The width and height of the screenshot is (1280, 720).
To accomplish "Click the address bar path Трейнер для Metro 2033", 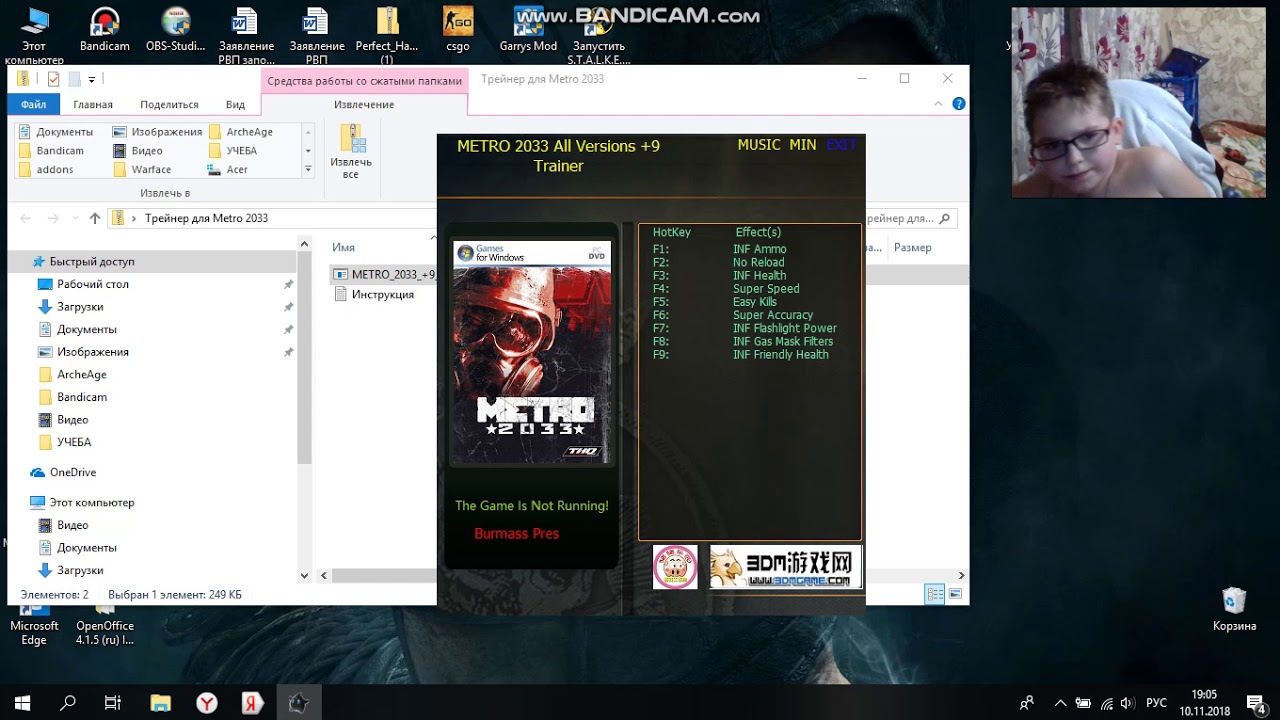I will coord(206,218).
